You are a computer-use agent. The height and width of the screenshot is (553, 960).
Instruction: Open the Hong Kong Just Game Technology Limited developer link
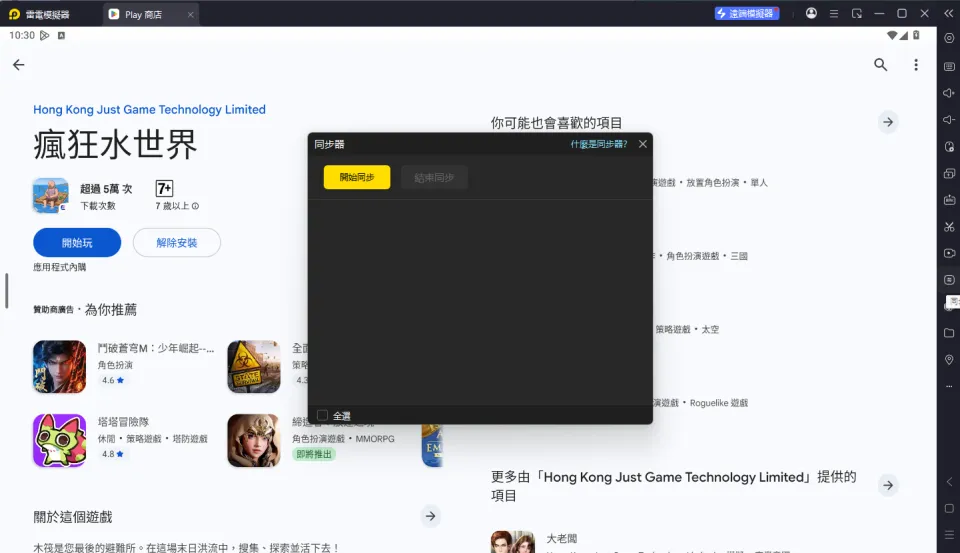(x=149, y=110)
